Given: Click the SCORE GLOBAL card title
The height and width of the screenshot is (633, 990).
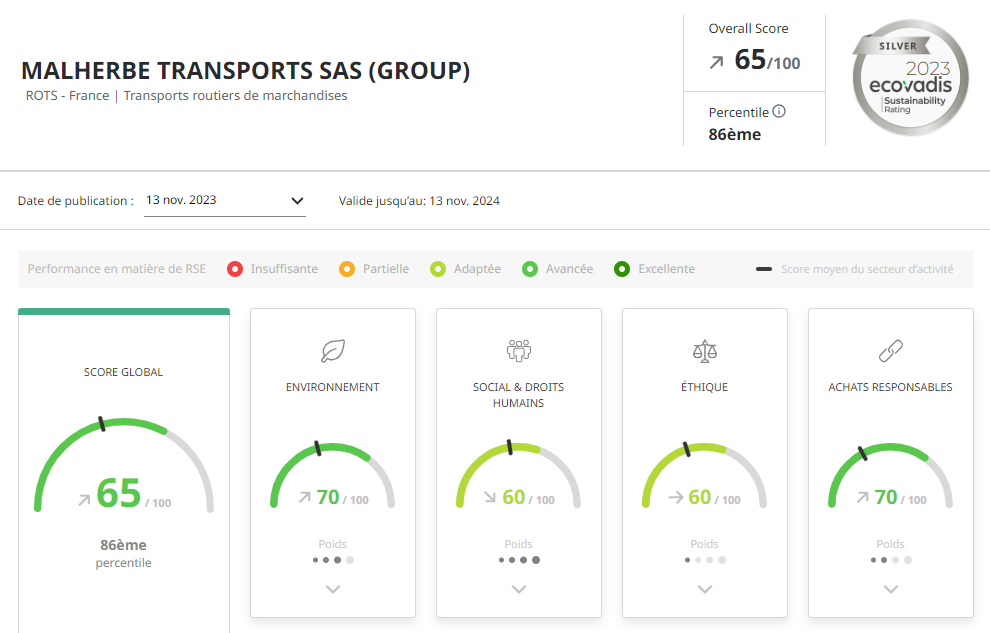Looking at the screenshot, I should (x=124, y=372).
